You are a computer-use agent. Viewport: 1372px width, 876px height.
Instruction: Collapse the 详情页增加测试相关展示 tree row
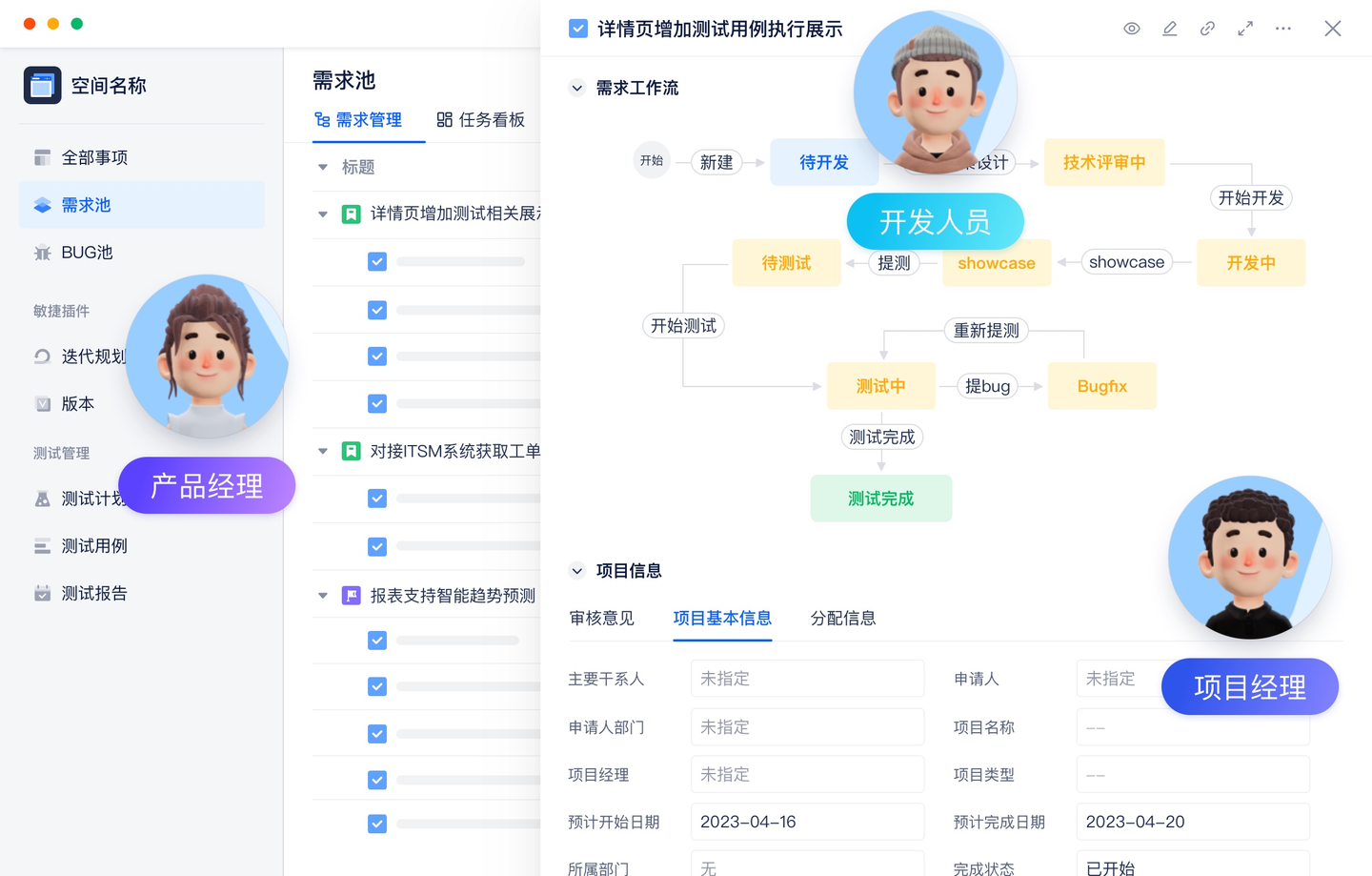(x=323, y=214)
